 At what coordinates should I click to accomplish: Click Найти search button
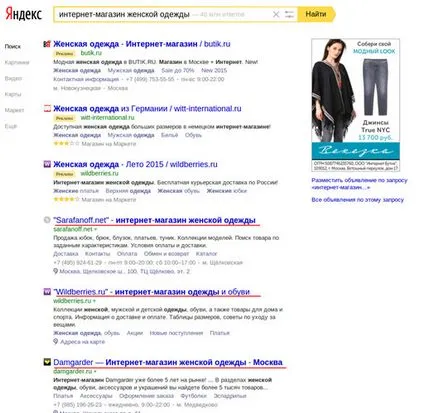click(316, 14)
